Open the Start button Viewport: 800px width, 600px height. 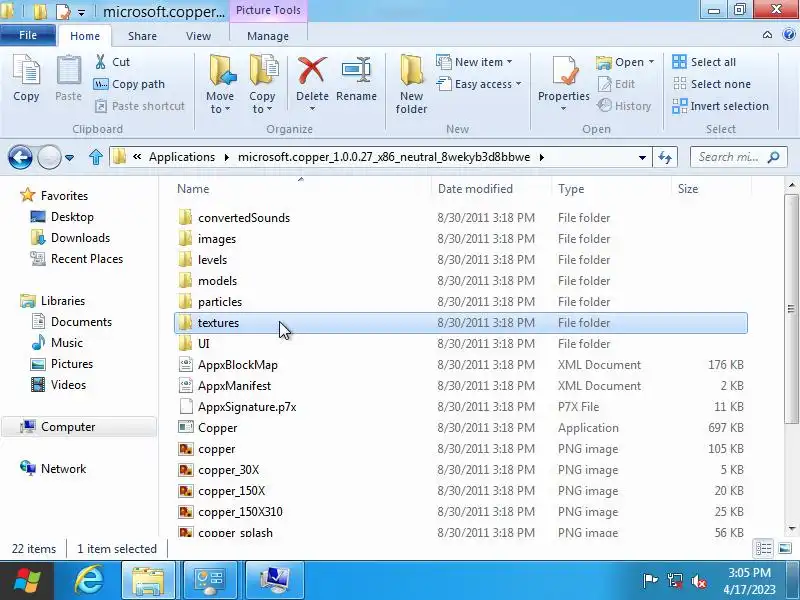27,581
